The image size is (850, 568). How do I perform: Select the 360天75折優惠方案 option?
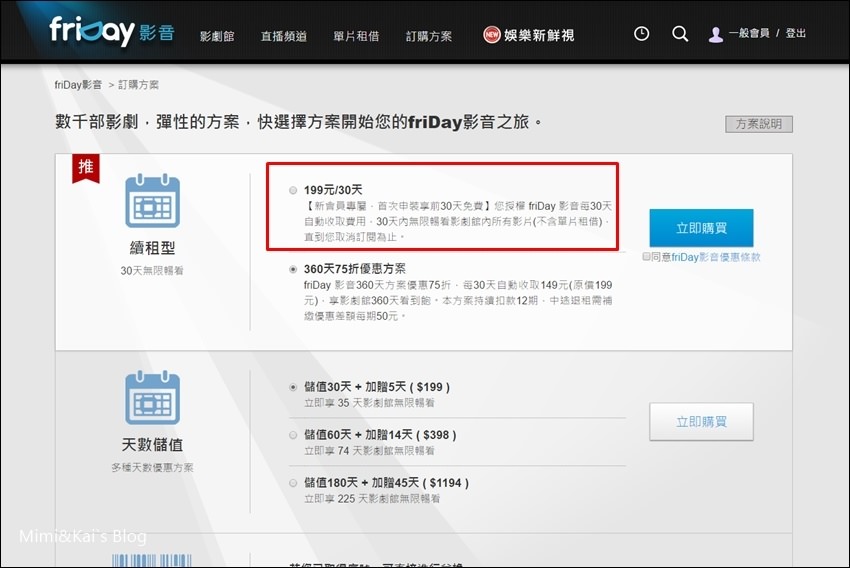pyautogui.click(x=292, y=269)
